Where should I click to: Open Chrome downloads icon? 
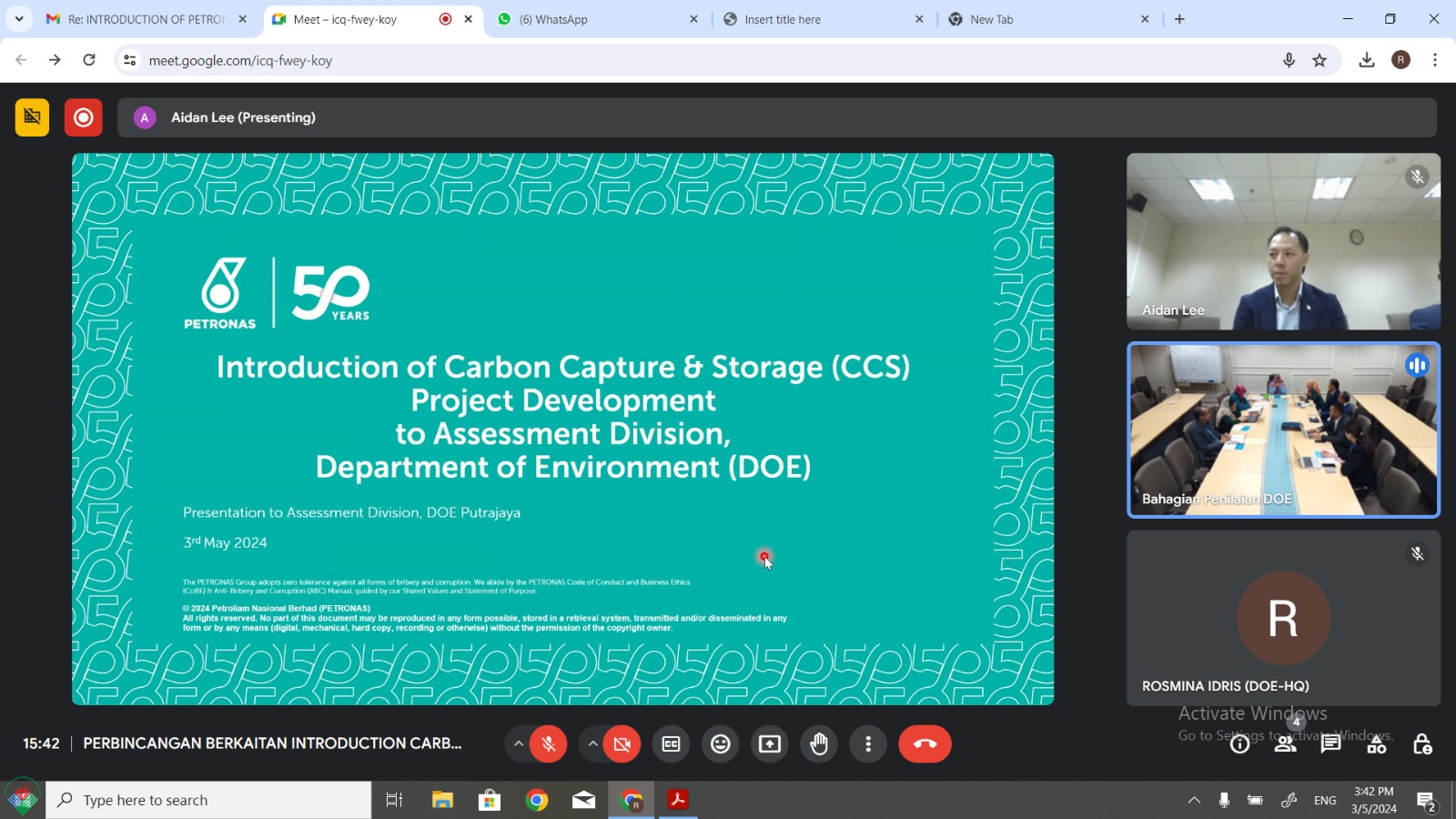pos(1367,60)
